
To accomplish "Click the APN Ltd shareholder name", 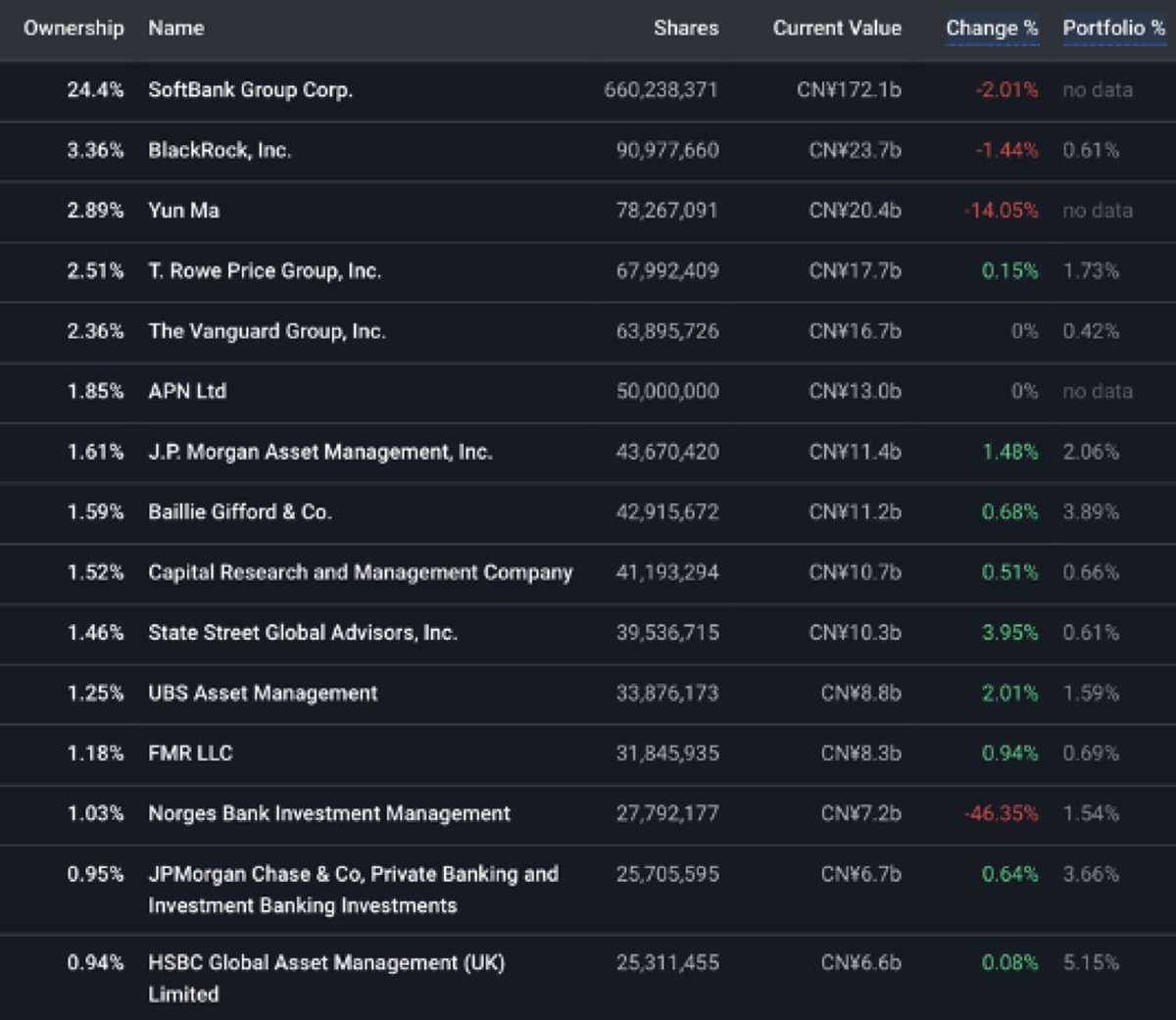I will pos(187,392).
